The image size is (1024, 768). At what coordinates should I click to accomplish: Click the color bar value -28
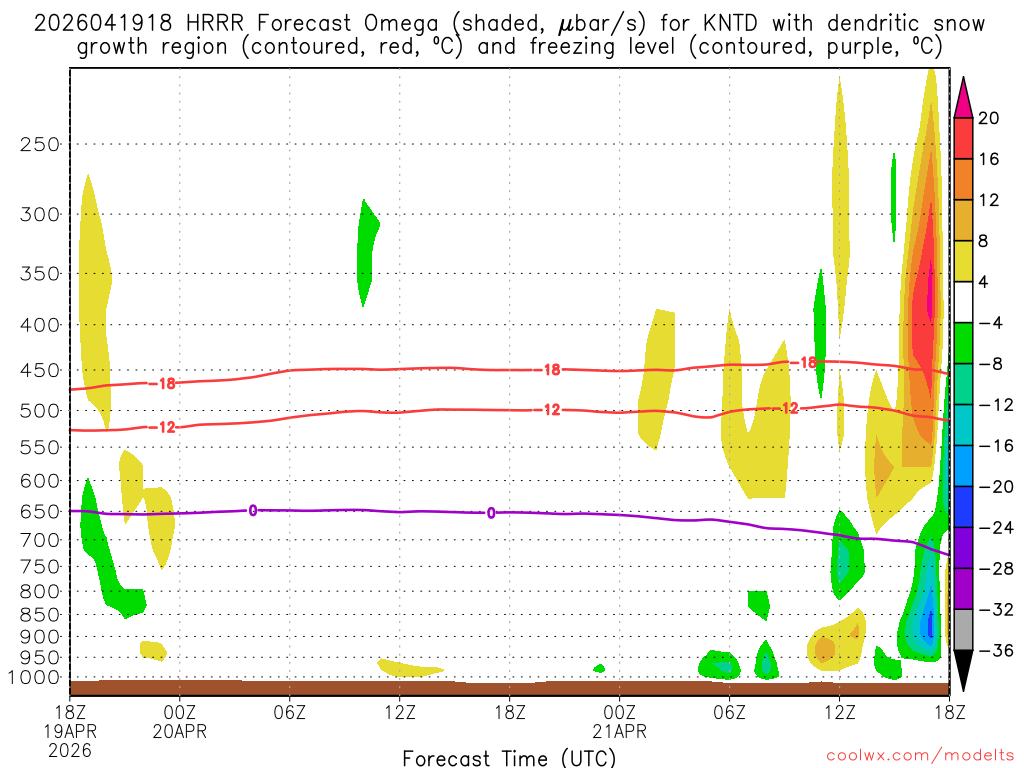coord(996,569)
